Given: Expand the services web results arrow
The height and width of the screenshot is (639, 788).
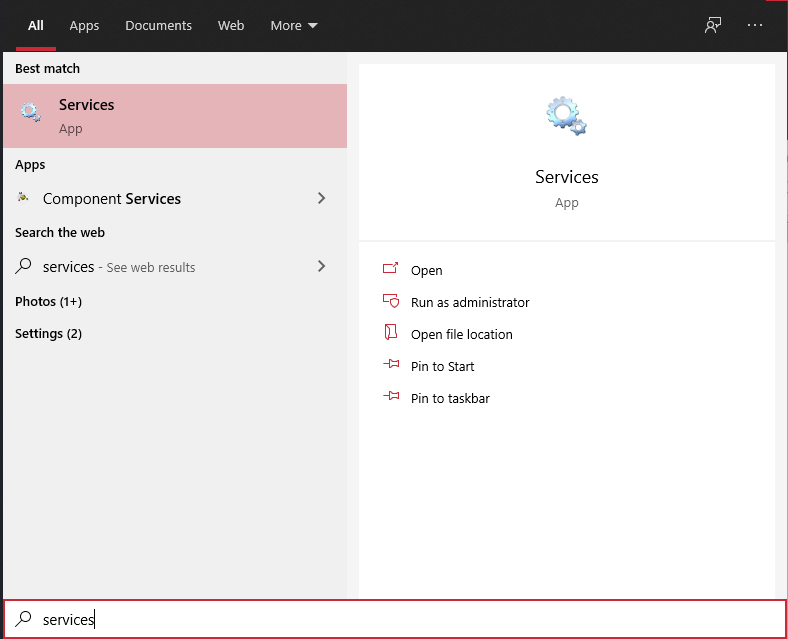Looking at the screenshot, I should pos(321,266).
